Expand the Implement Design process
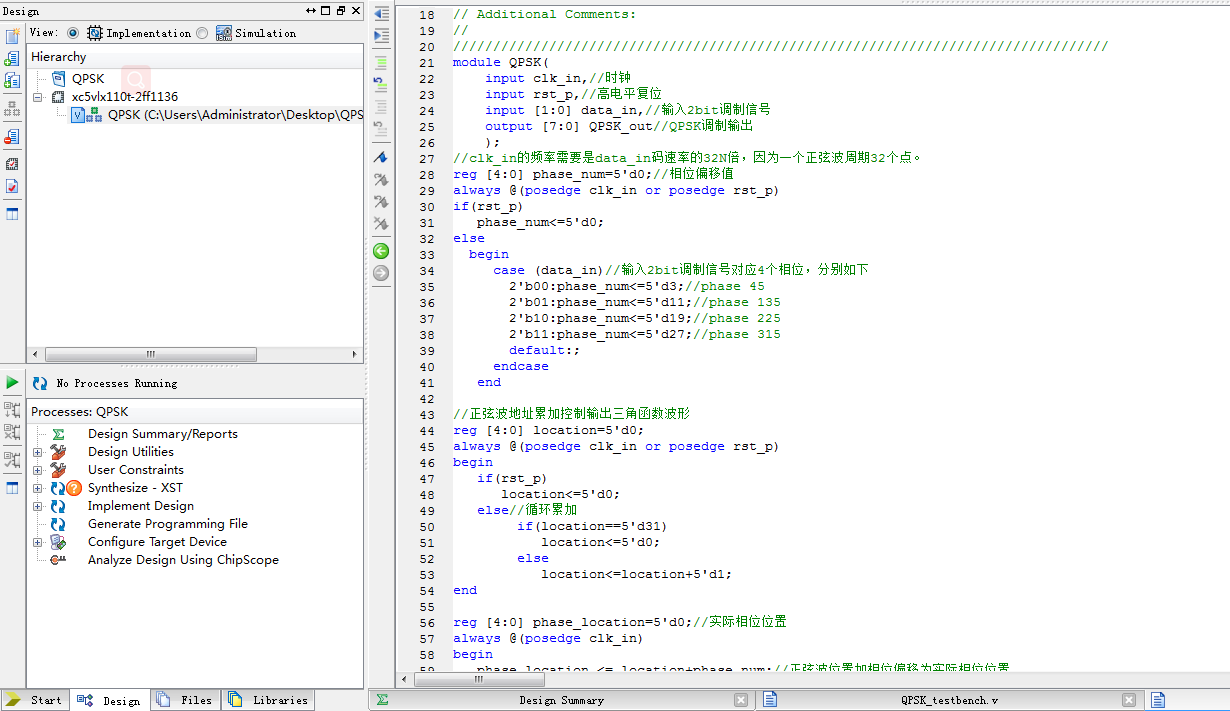The image size is (1230, 711). click(38, 506)
